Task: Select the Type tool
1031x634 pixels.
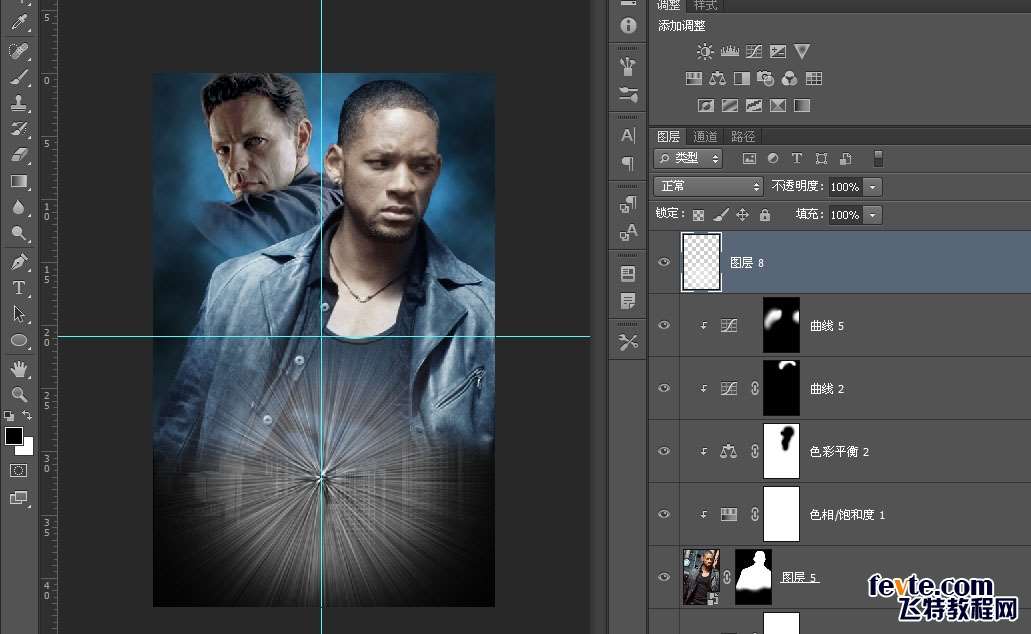Action: (19, 287)
